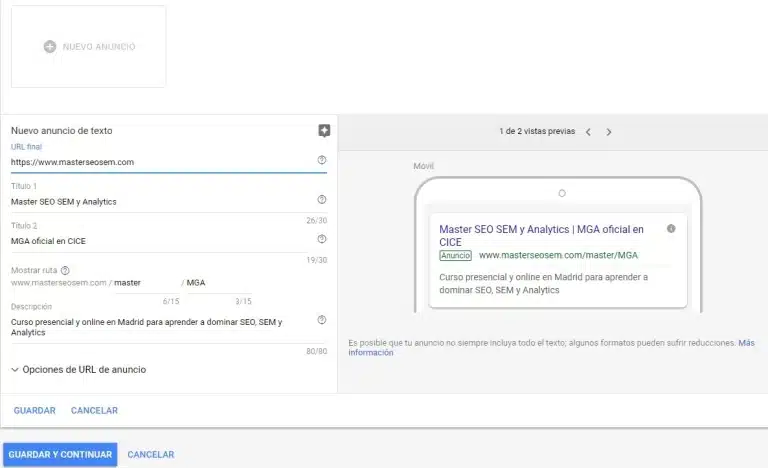Show the previous ad preview with left arrow

click(588, 131)
